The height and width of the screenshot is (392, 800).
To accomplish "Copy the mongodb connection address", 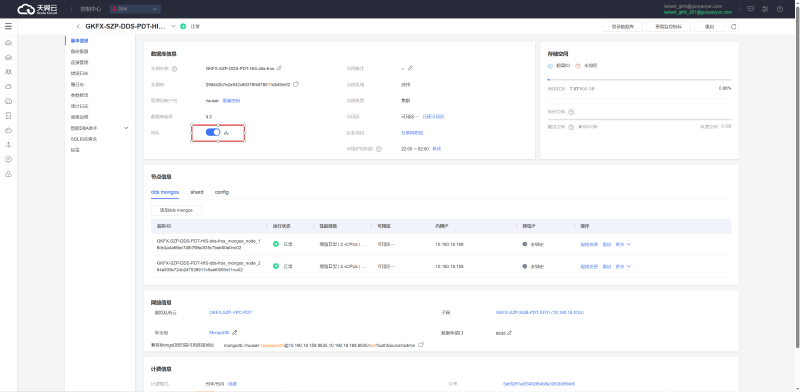I will pyautogui.click(x=420, y=345).
